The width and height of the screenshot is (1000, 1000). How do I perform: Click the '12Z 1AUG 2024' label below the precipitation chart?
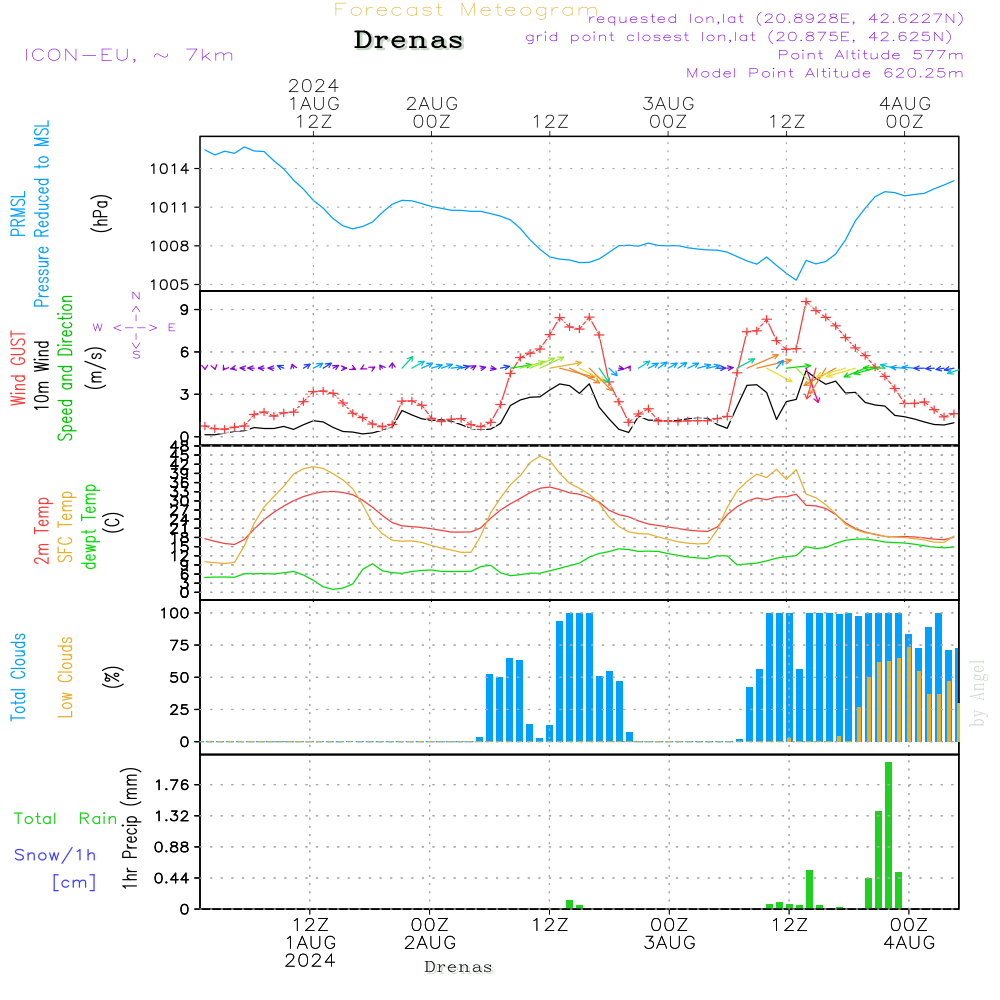tap(311, 943)
